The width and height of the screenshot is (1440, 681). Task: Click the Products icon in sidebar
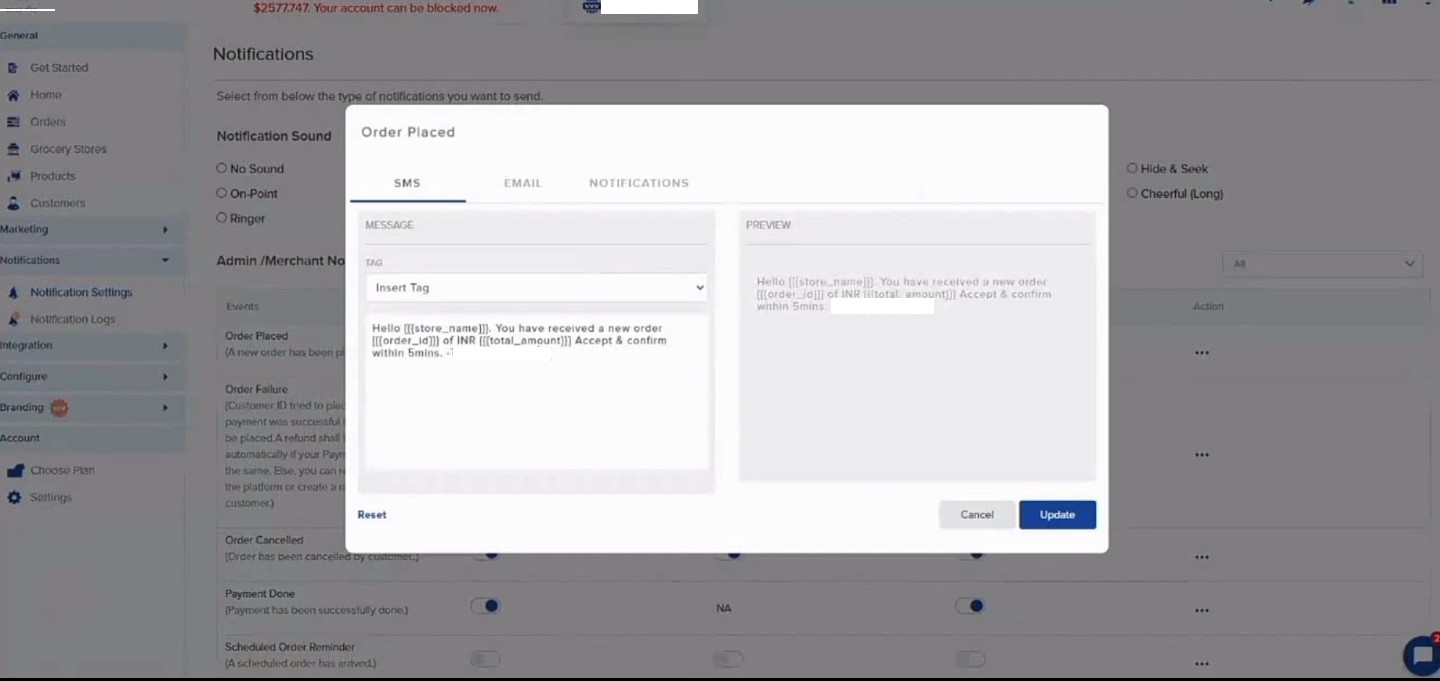click(x=13, y=176)
